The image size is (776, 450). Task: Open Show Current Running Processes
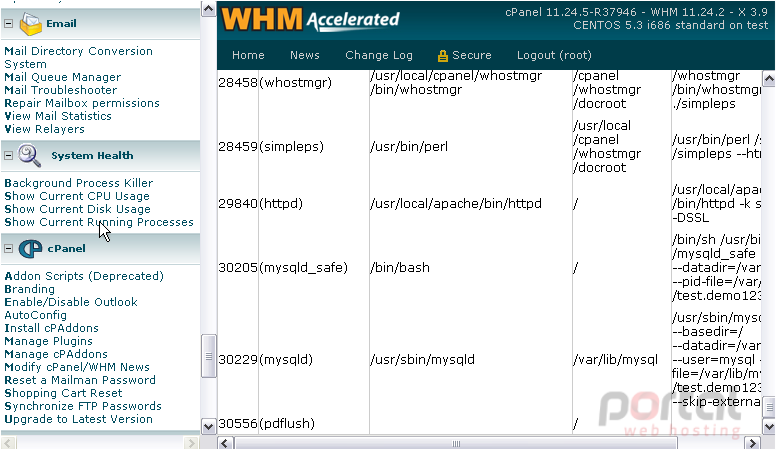pyautogui.click(x=98, y=222)
